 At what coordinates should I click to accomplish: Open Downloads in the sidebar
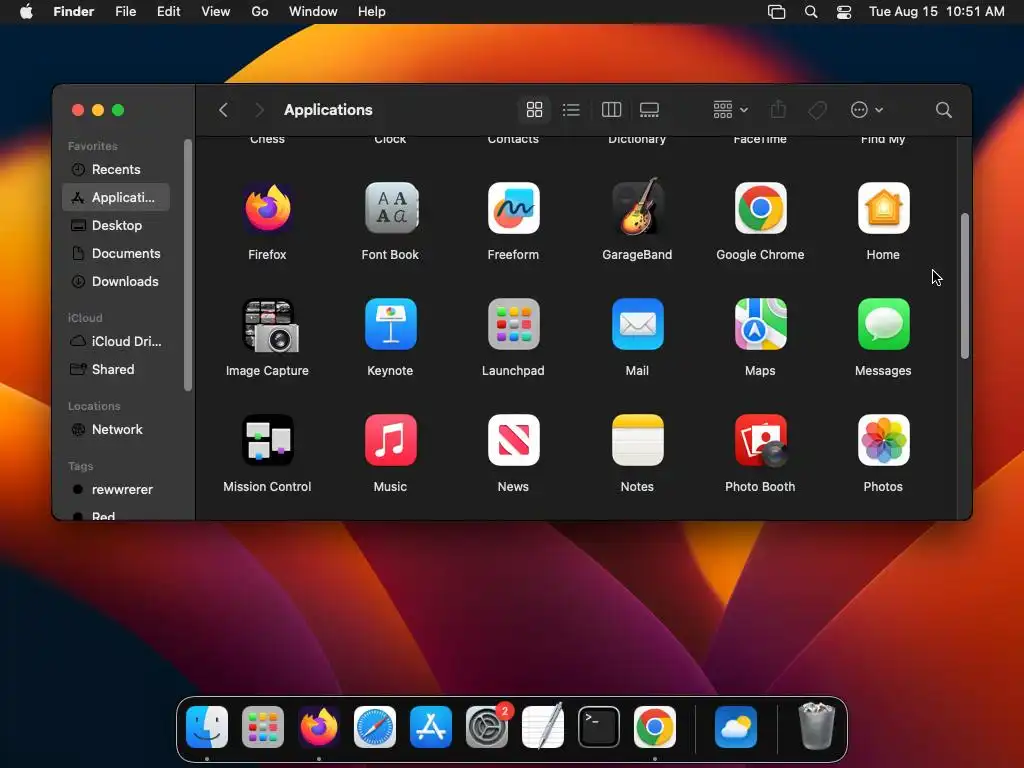[x=116, y=281]
